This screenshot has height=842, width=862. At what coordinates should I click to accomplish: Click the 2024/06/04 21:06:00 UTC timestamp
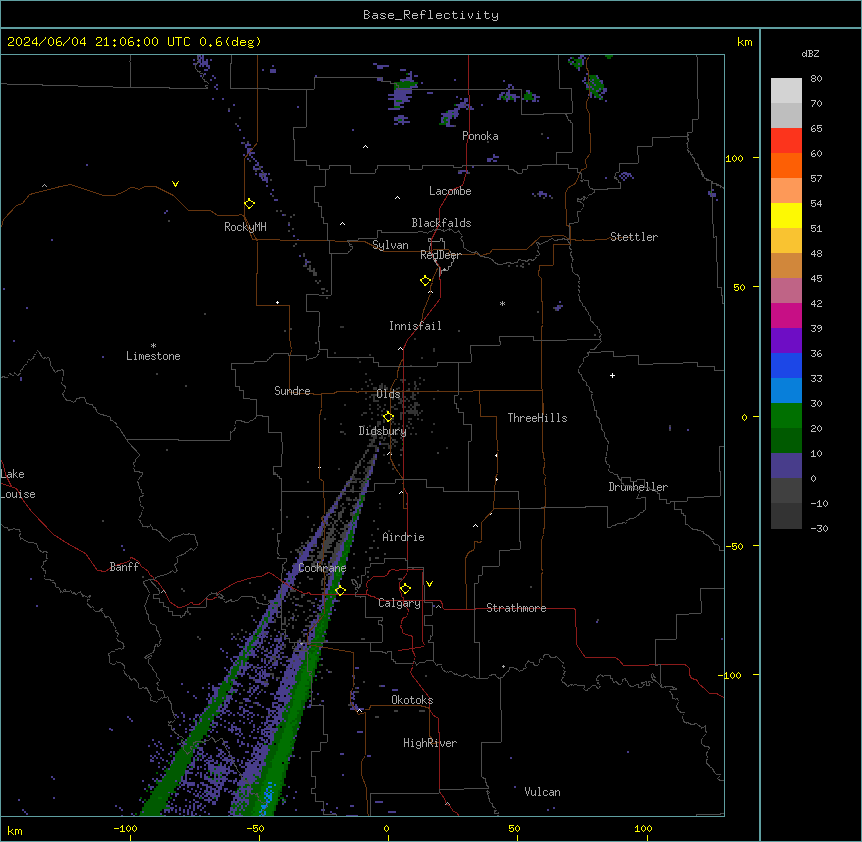pyautogui.click(x=99, y=42)
